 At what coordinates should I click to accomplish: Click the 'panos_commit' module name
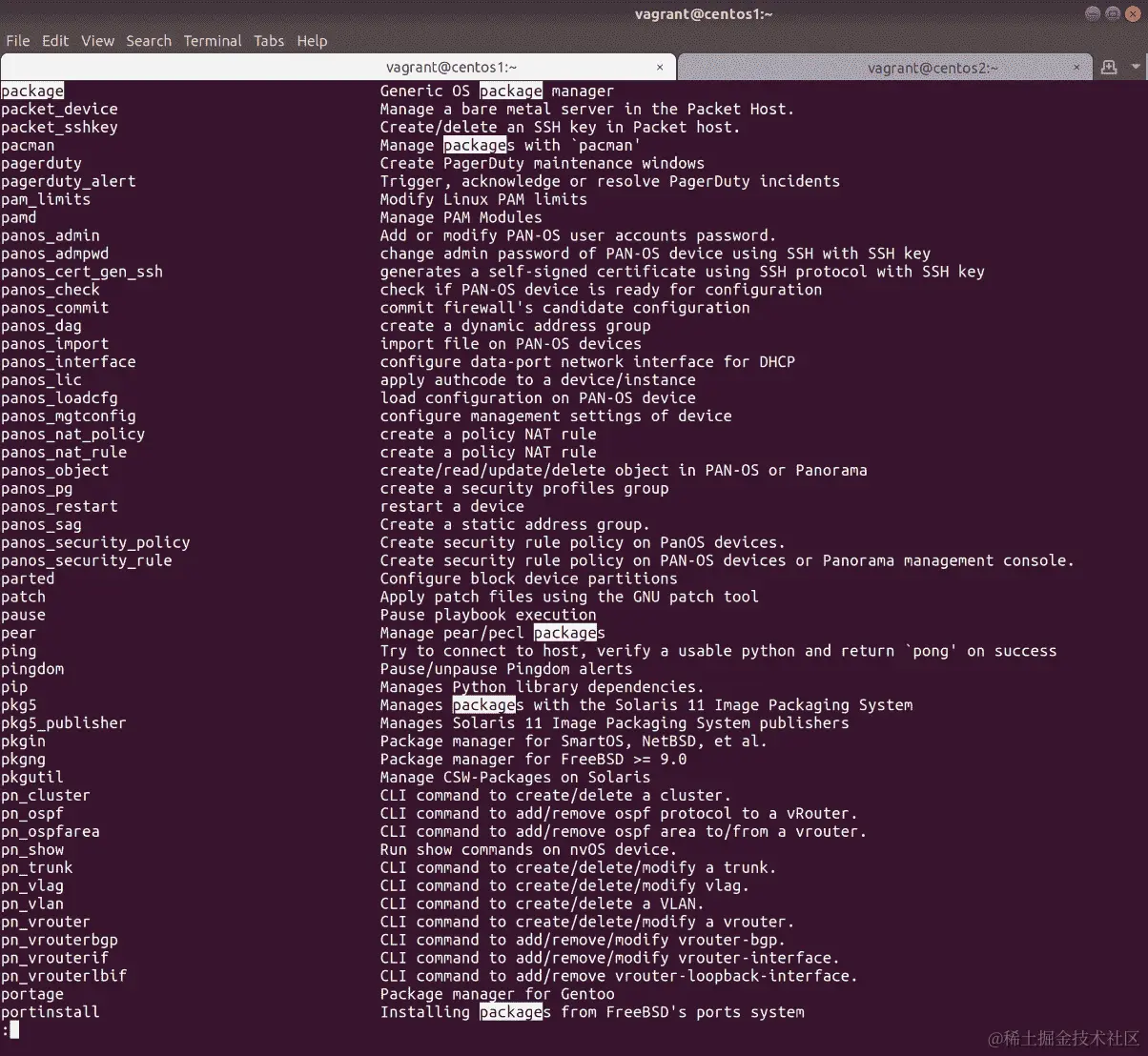pos(55,308)
